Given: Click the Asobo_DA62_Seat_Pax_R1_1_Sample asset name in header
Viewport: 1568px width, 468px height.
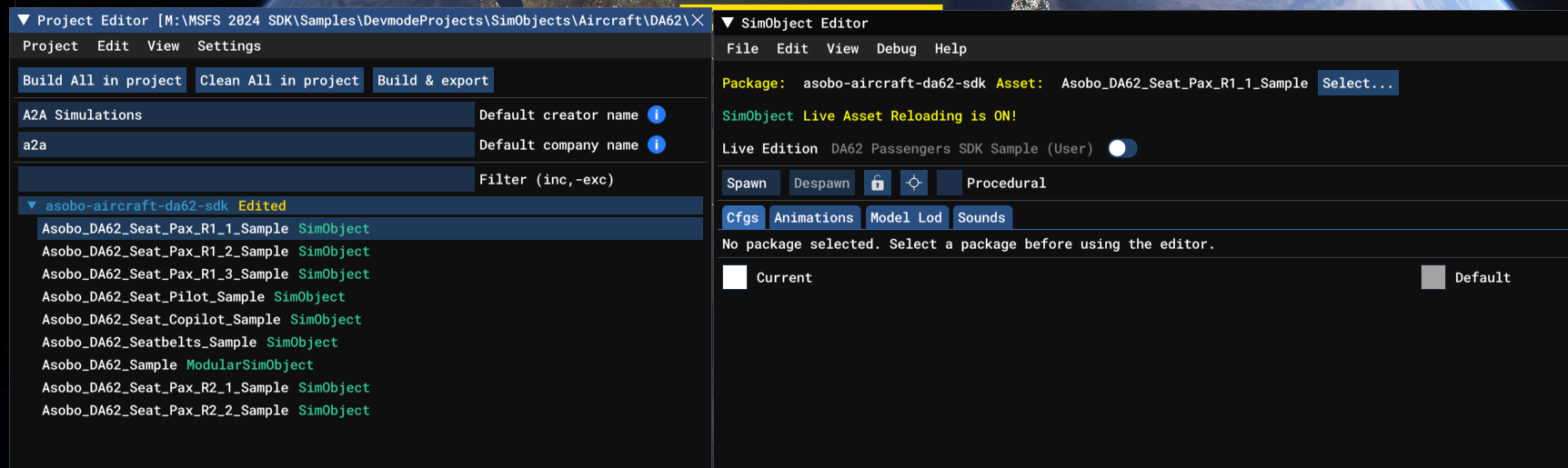Looking at the screenshot, I should (1184, 83).
